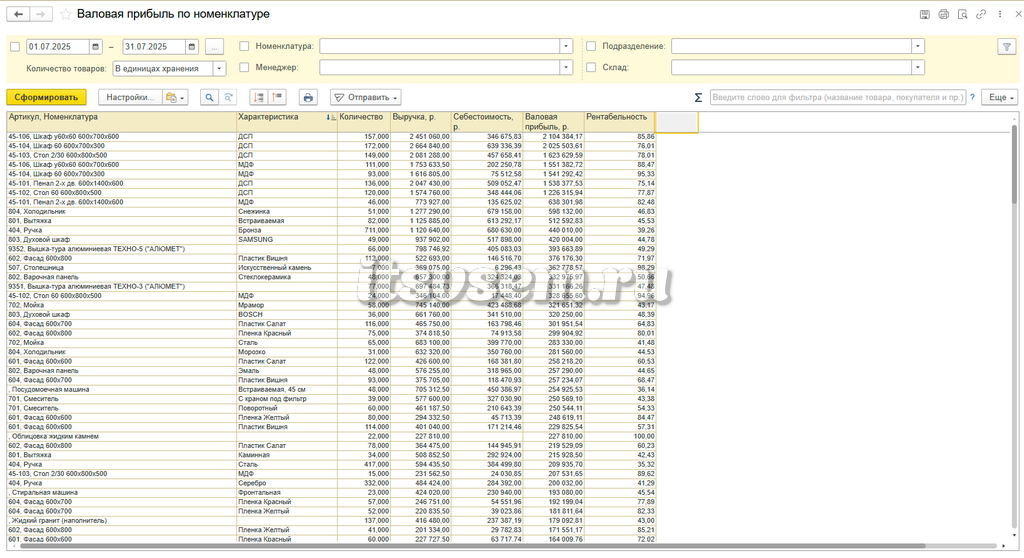The height and width of the screenshot is (558, 1024).
Task: Click the funnel filter button at right
Action: click(x=1006, y=46)
